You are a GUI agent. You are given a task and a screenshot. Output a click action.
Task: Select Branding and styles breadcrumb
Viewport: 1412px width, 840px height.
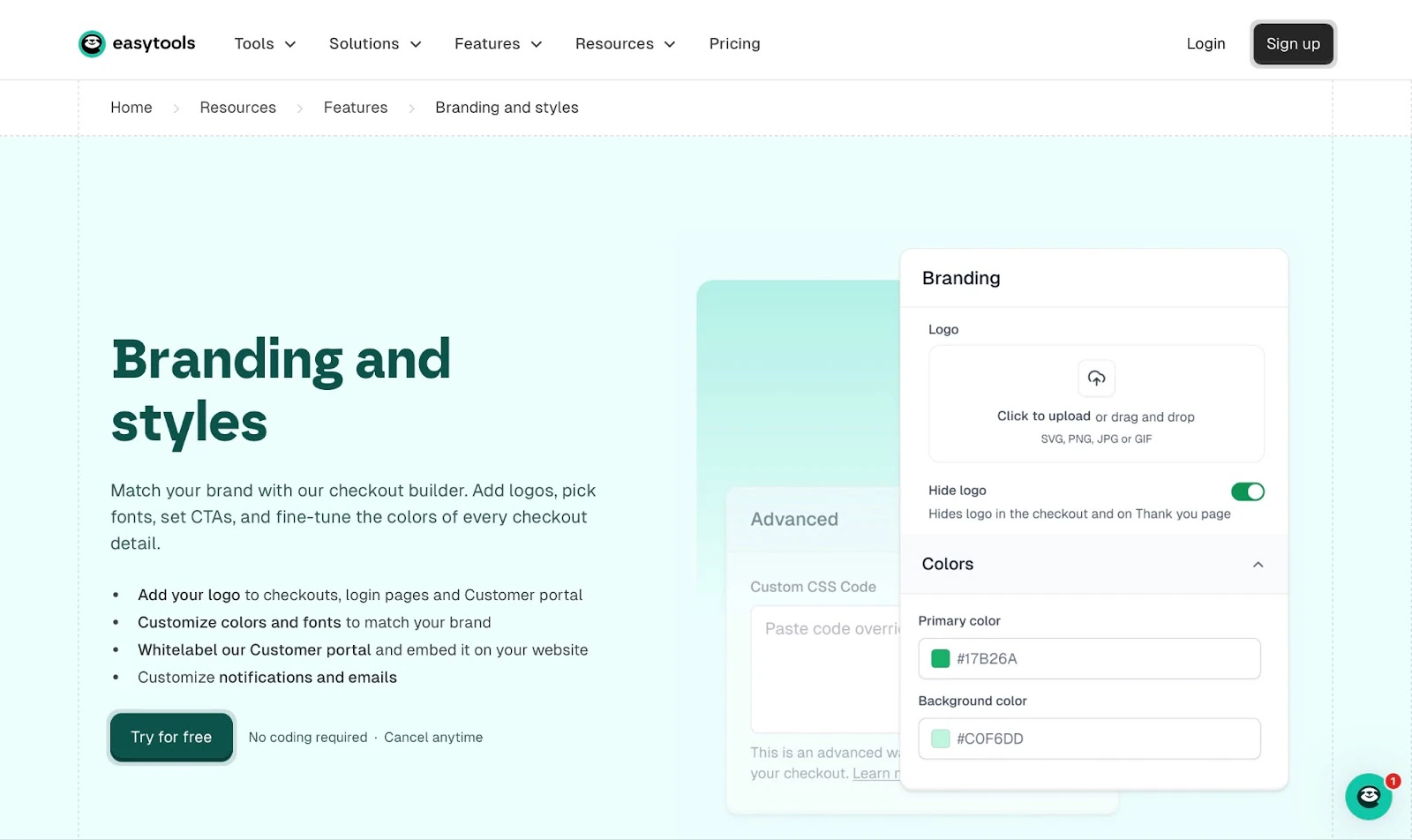point(507,108)
